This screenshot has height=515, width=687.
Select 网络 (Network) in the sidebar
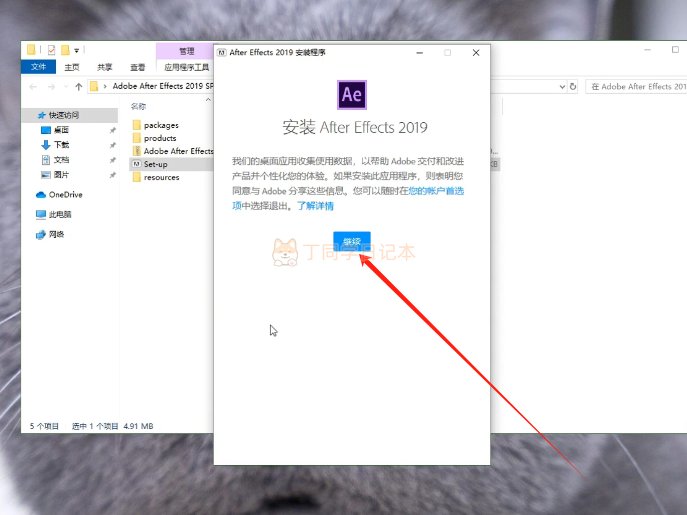56,234
